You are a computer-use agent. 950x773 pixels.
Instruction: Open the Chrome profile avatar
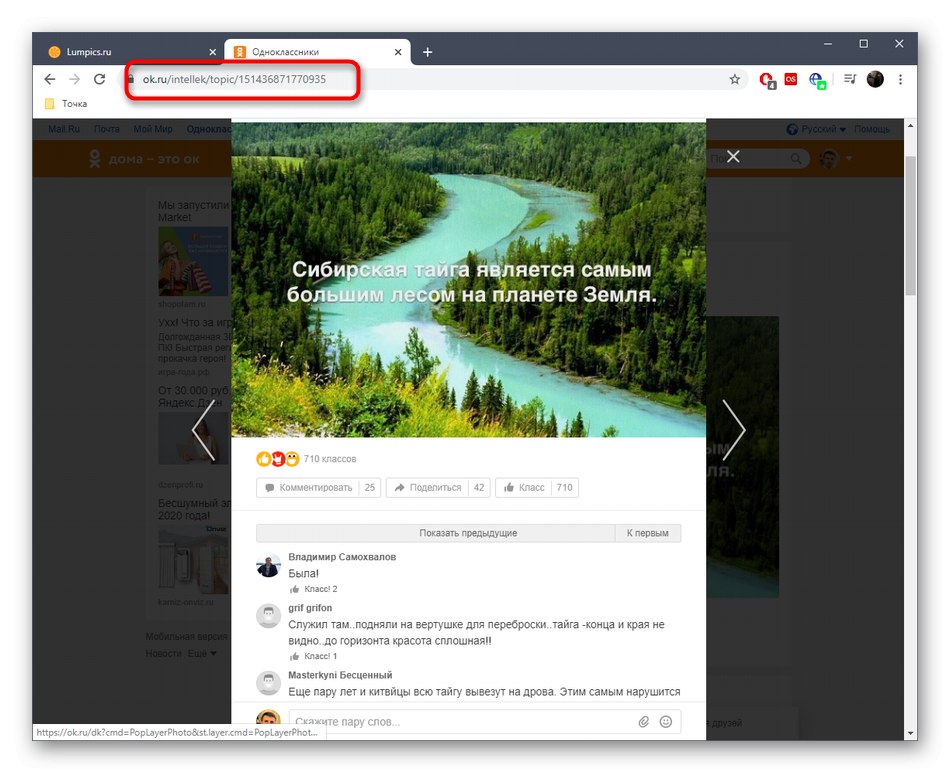875,79
